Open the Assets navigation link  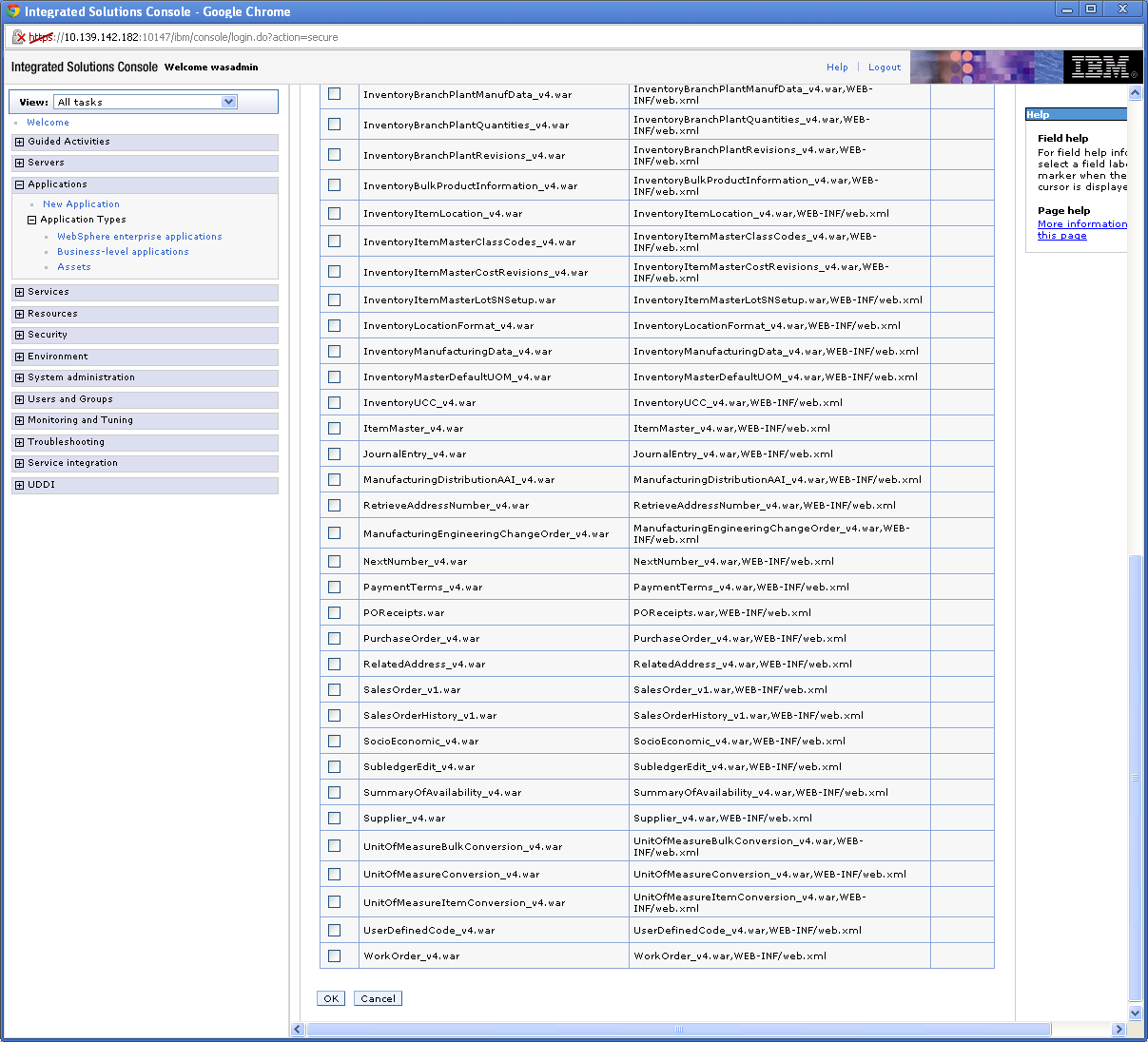pyautogui.click(x=74, y=267)
